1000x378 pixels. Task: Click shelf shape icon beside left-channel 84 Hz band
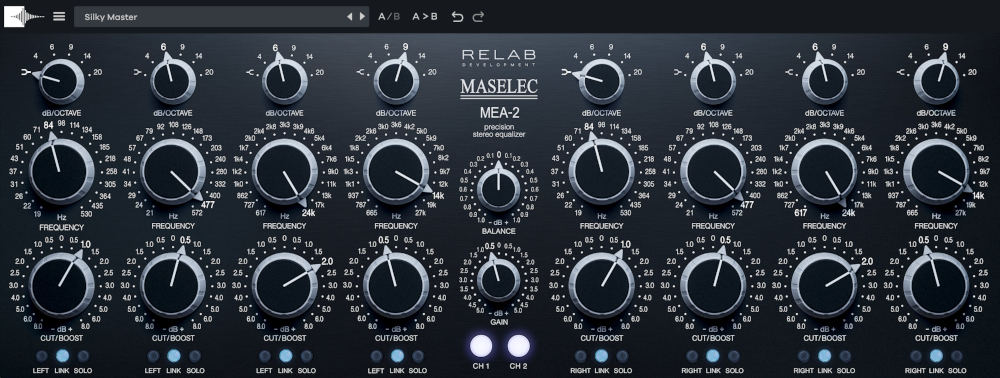click(27, 72)
